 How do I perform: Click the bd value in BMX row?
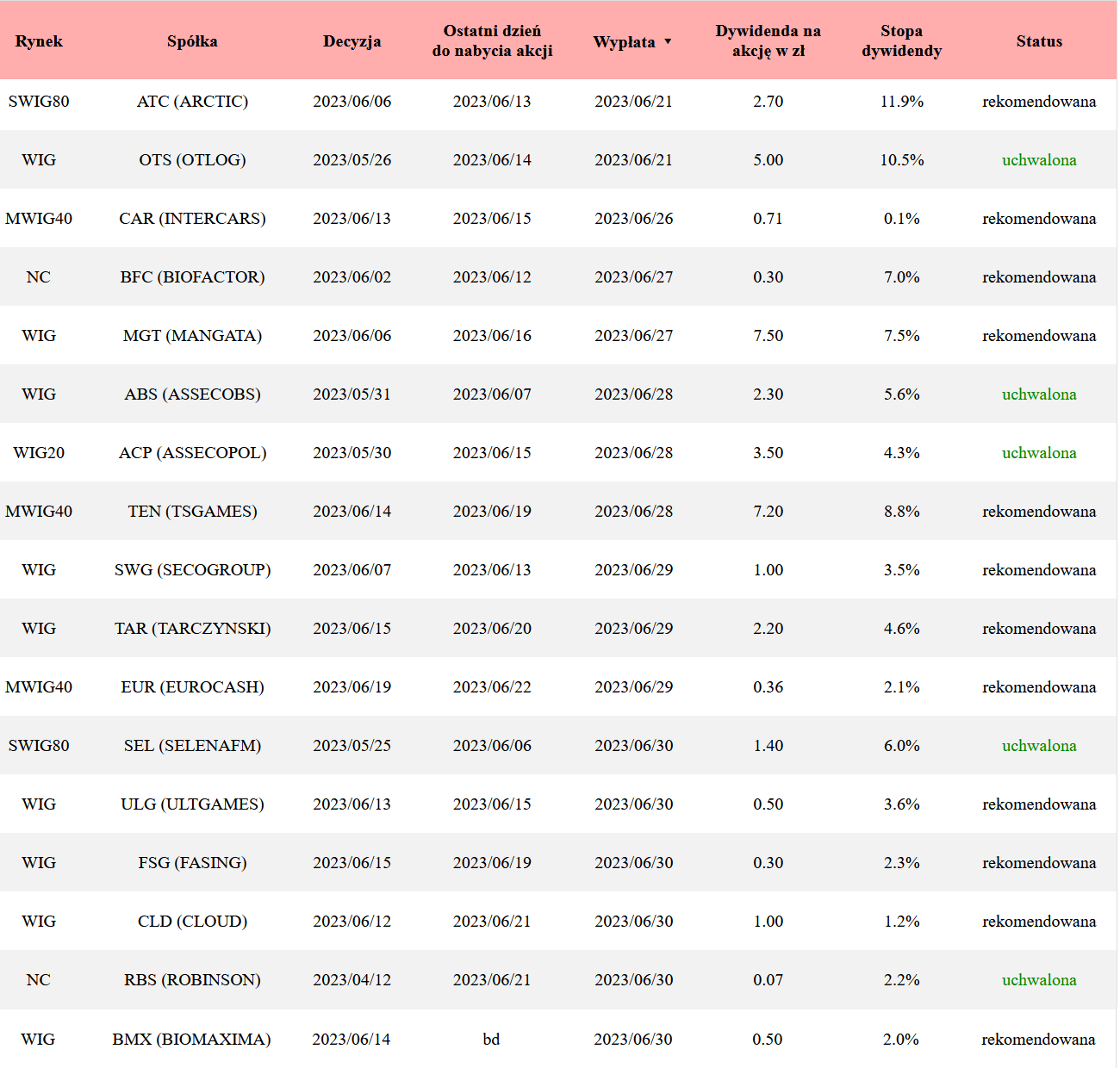[491, 1040]
